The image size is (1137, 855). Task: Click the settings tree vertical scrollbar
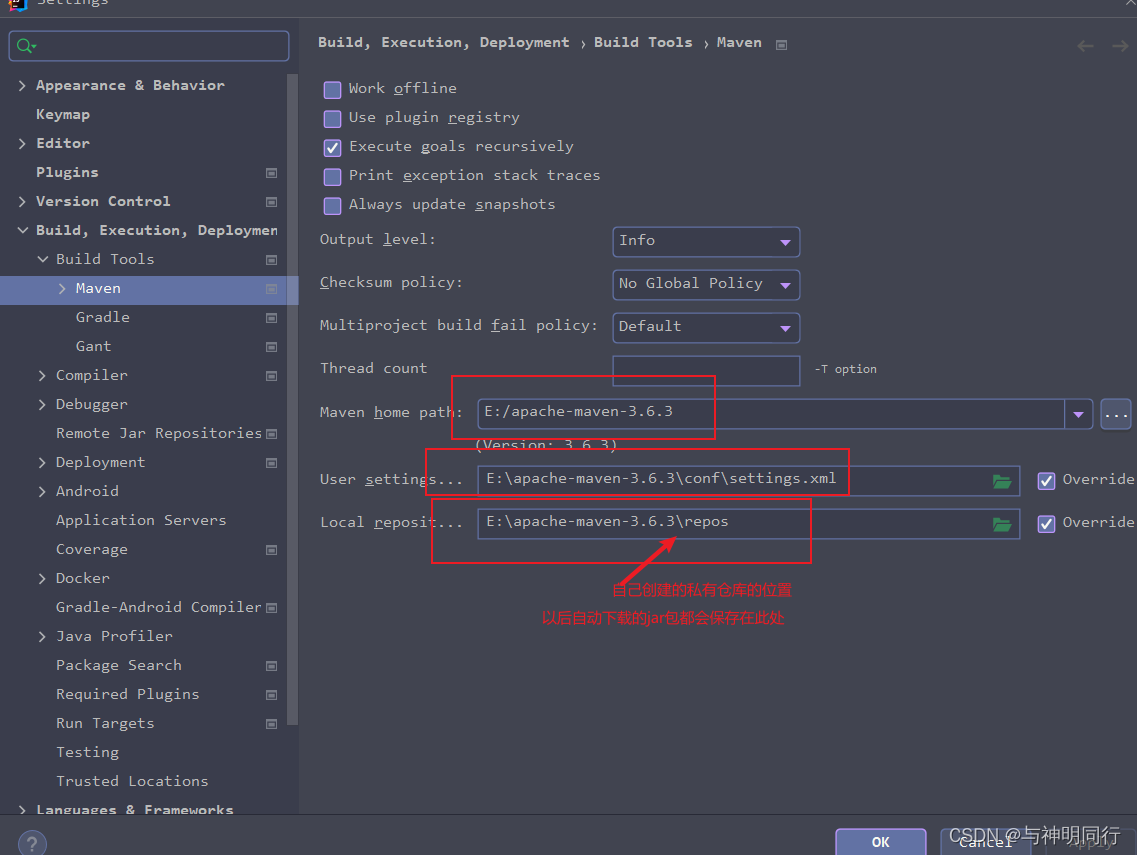coord(292,399)
